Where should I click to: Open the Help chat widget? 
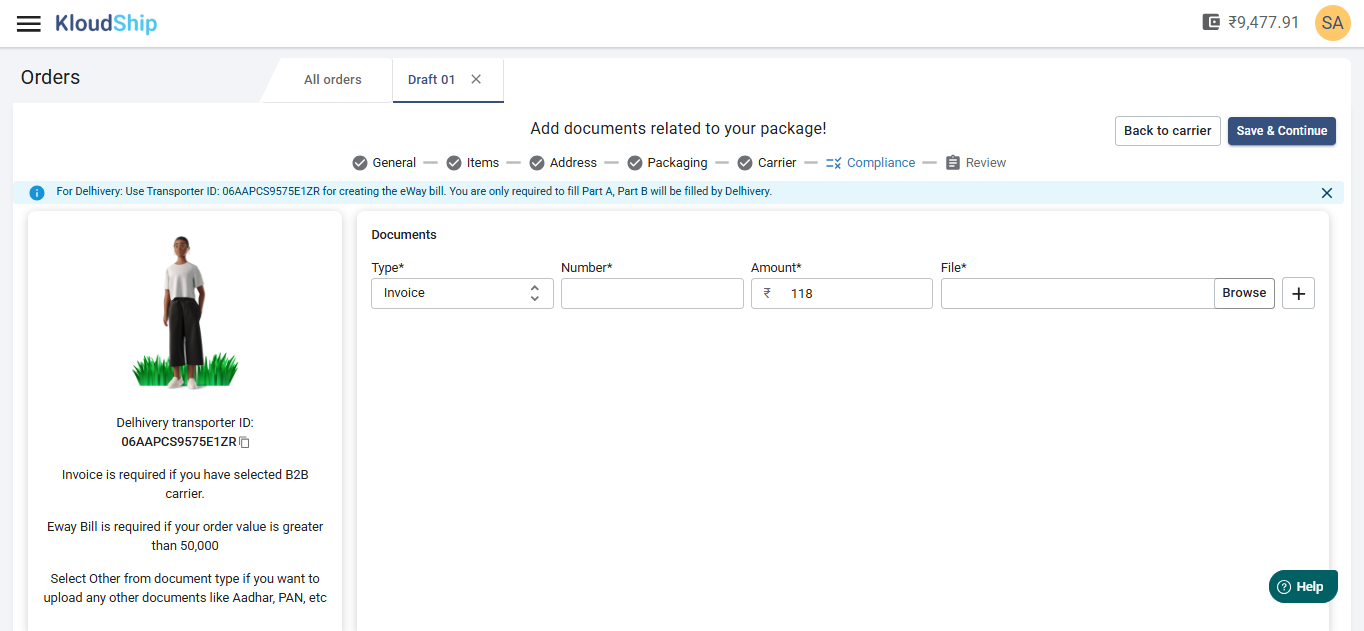1302,587
